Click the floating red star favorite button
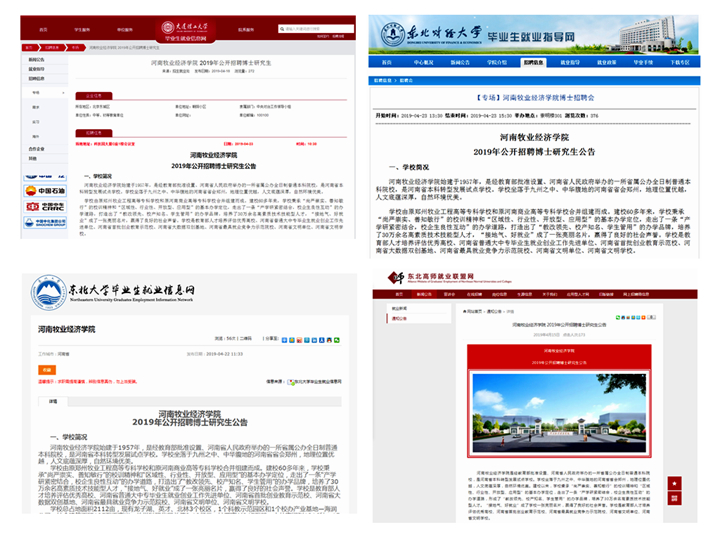Screen dimensions: 720x539 pyautogui.click(x=674, y=483)
